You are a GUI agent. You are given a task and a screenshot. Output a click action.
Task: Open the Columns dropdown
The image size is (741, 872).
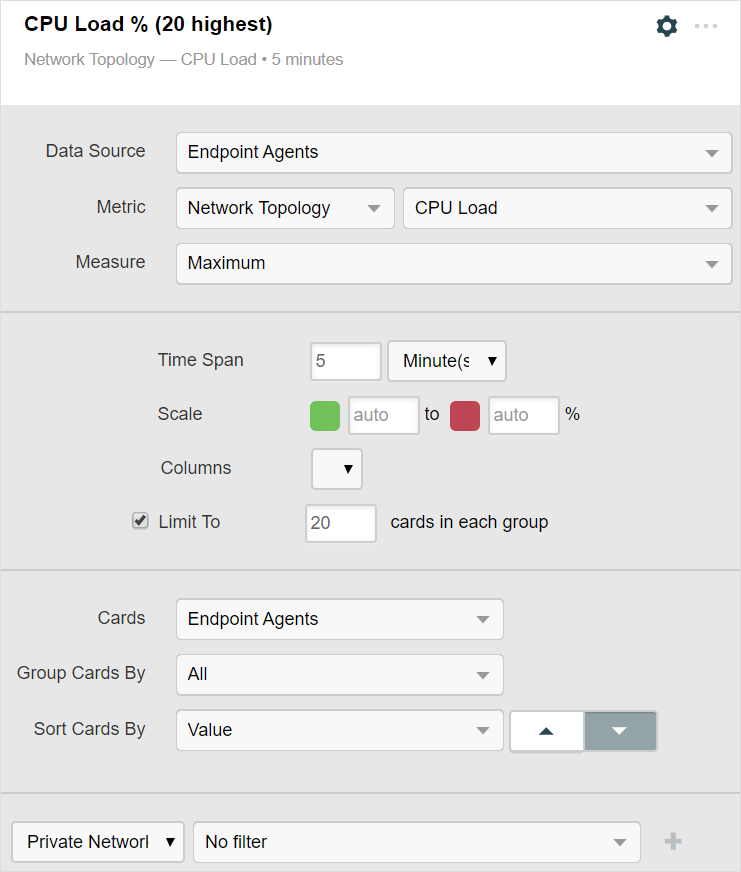click(337, 468)
